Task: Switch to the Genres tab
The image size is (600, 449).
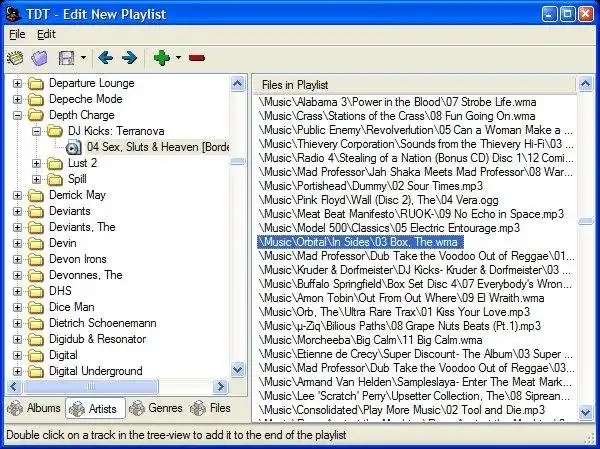Action: (x=156, y=408)
